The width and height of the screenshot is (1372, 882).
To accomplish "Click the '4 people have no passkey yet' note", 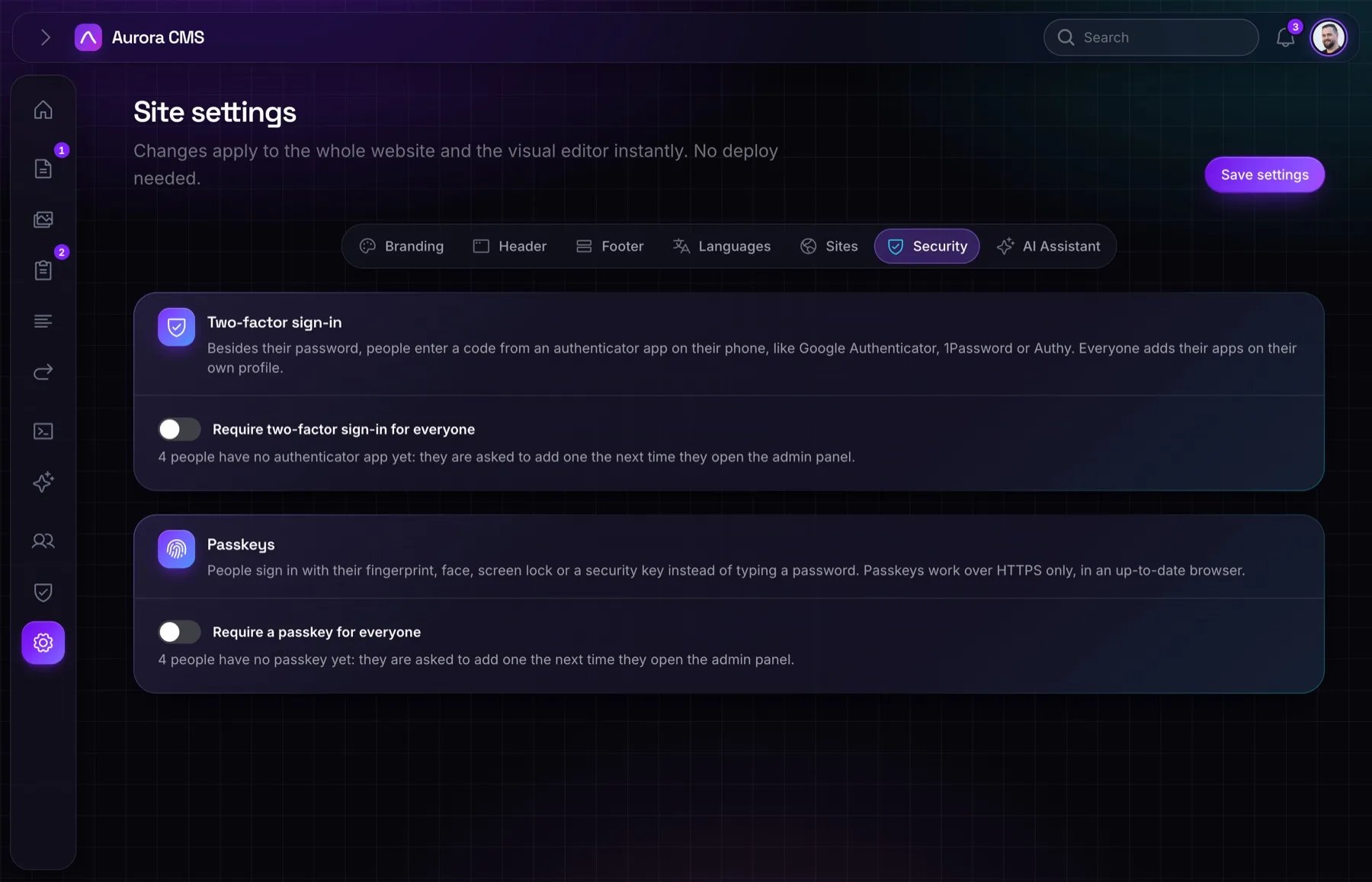I will 476,659.
